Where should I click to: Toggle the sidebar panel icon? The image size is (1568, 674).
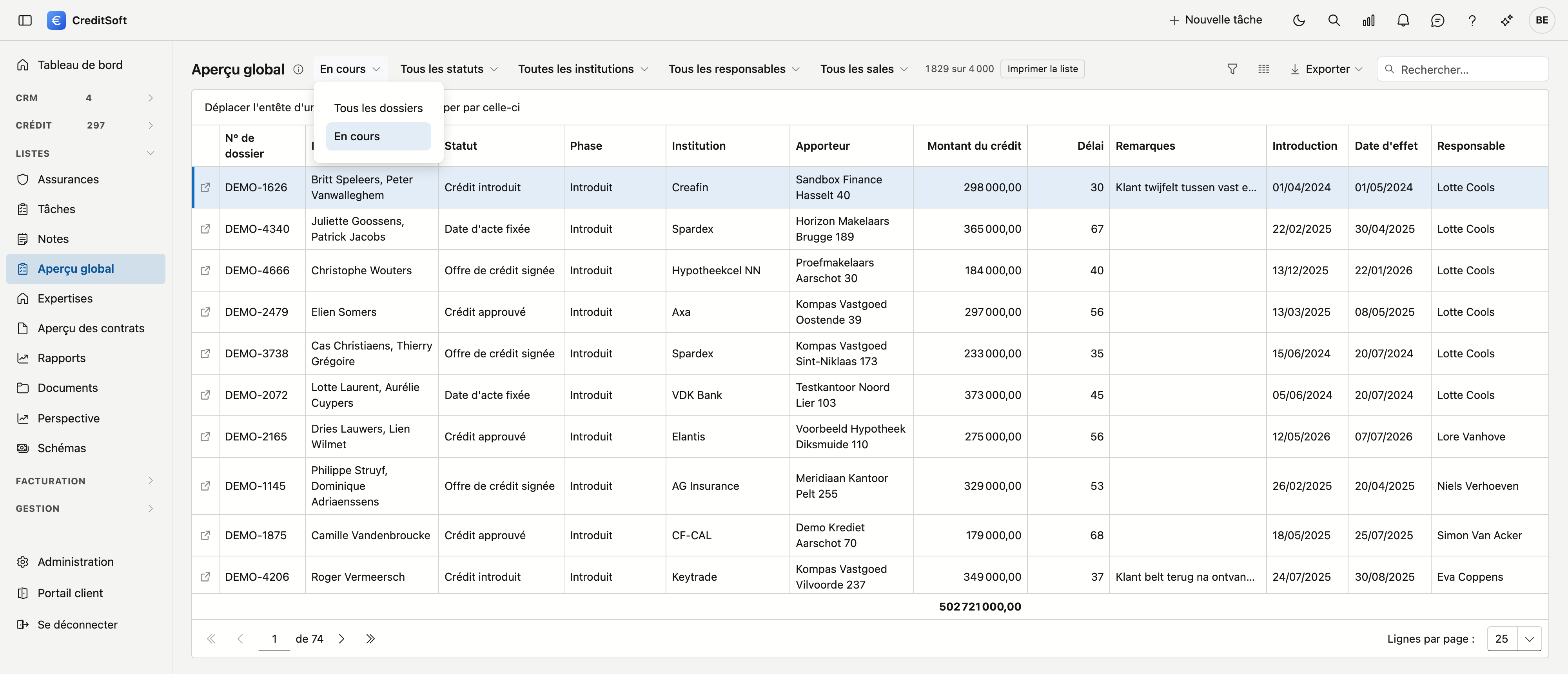[25, 20]
